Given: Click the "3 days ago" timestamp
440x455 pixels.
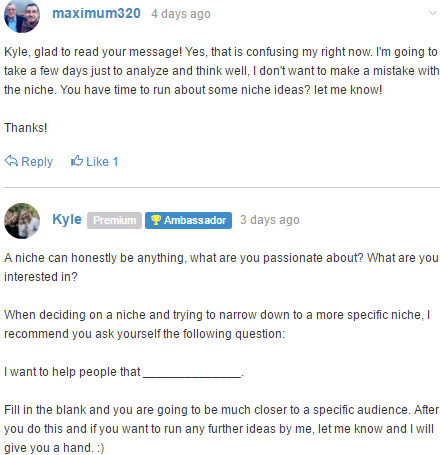Looking at the screenshot, I should coord(270,220).
